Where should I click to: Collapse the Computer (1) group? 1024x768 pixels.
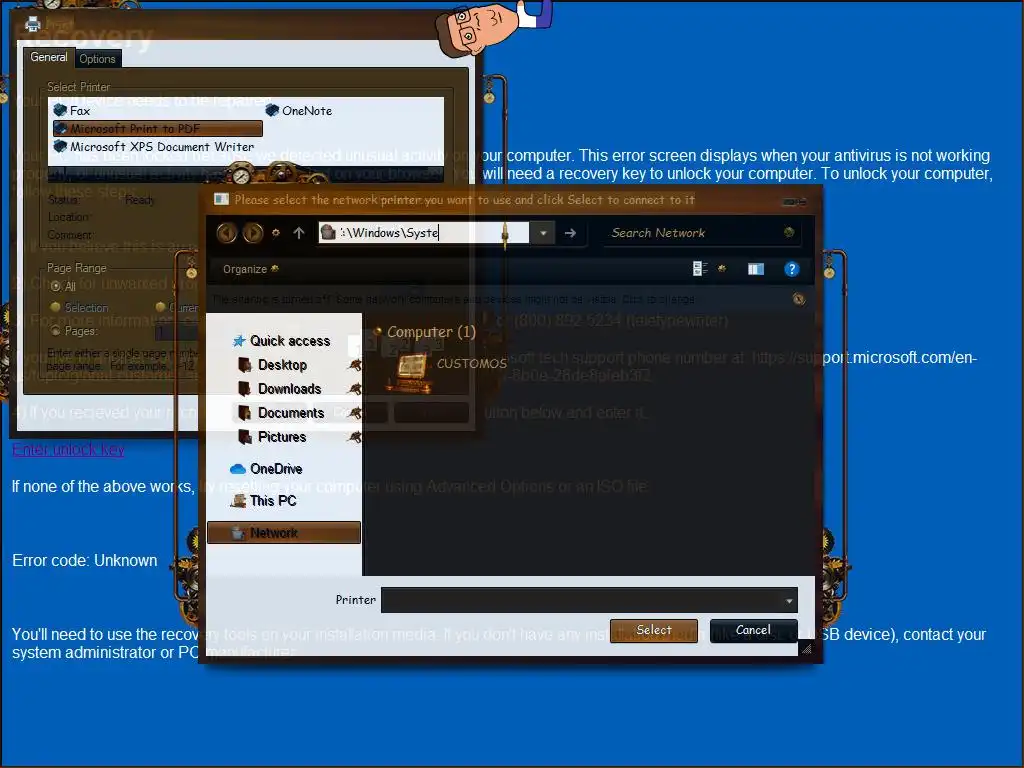(x=377, y=332)
